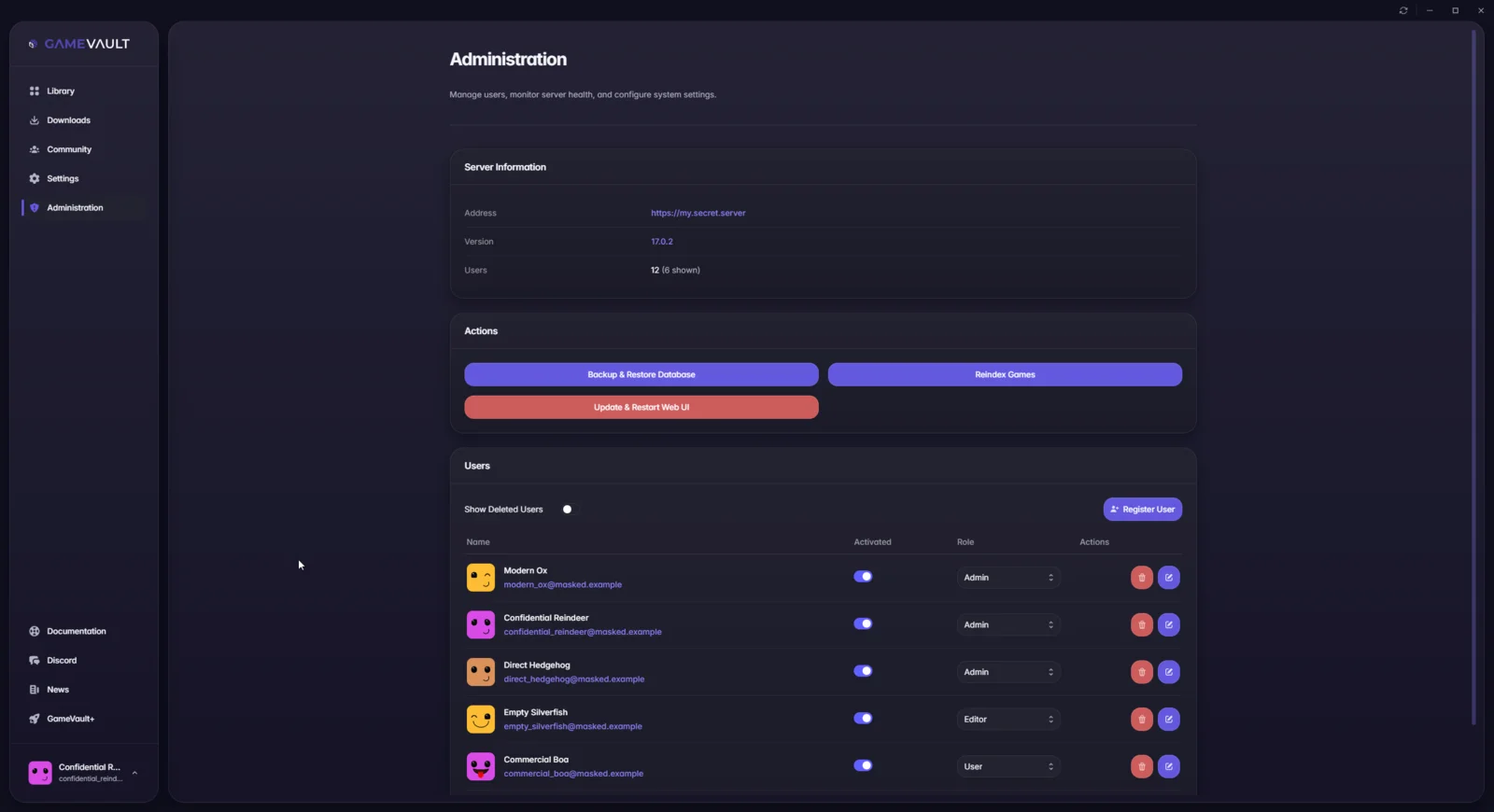This screenshot has width=1494, height=812.
Task: Click Update & Restart Web UI
Action: [x=641, y=407]
